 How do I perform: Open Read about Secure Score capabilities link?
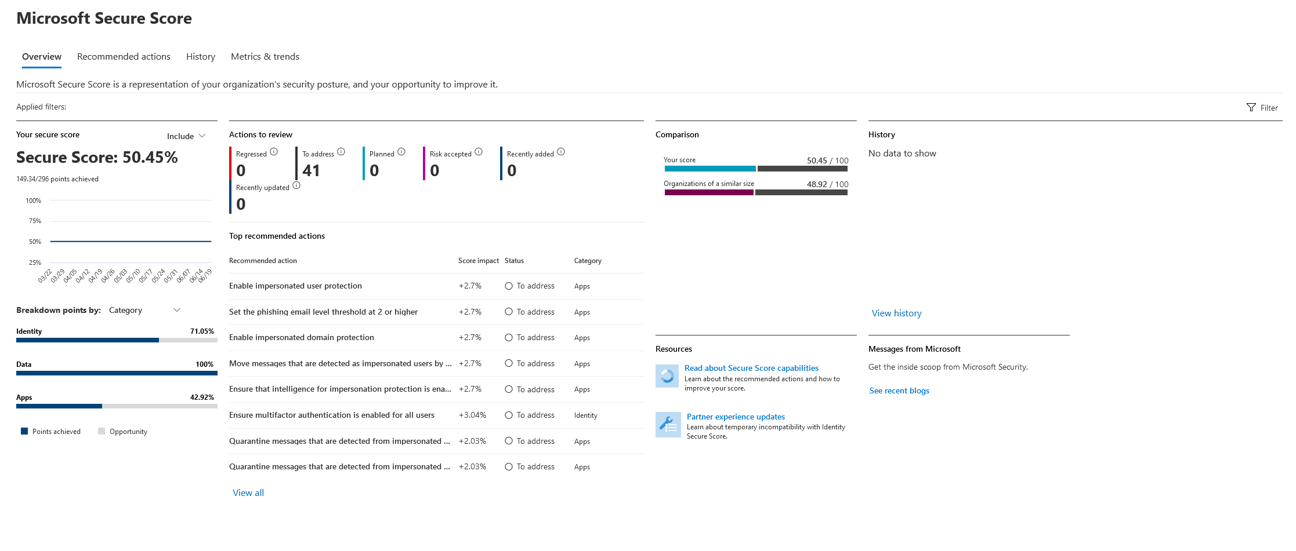(x=751, y=368)
